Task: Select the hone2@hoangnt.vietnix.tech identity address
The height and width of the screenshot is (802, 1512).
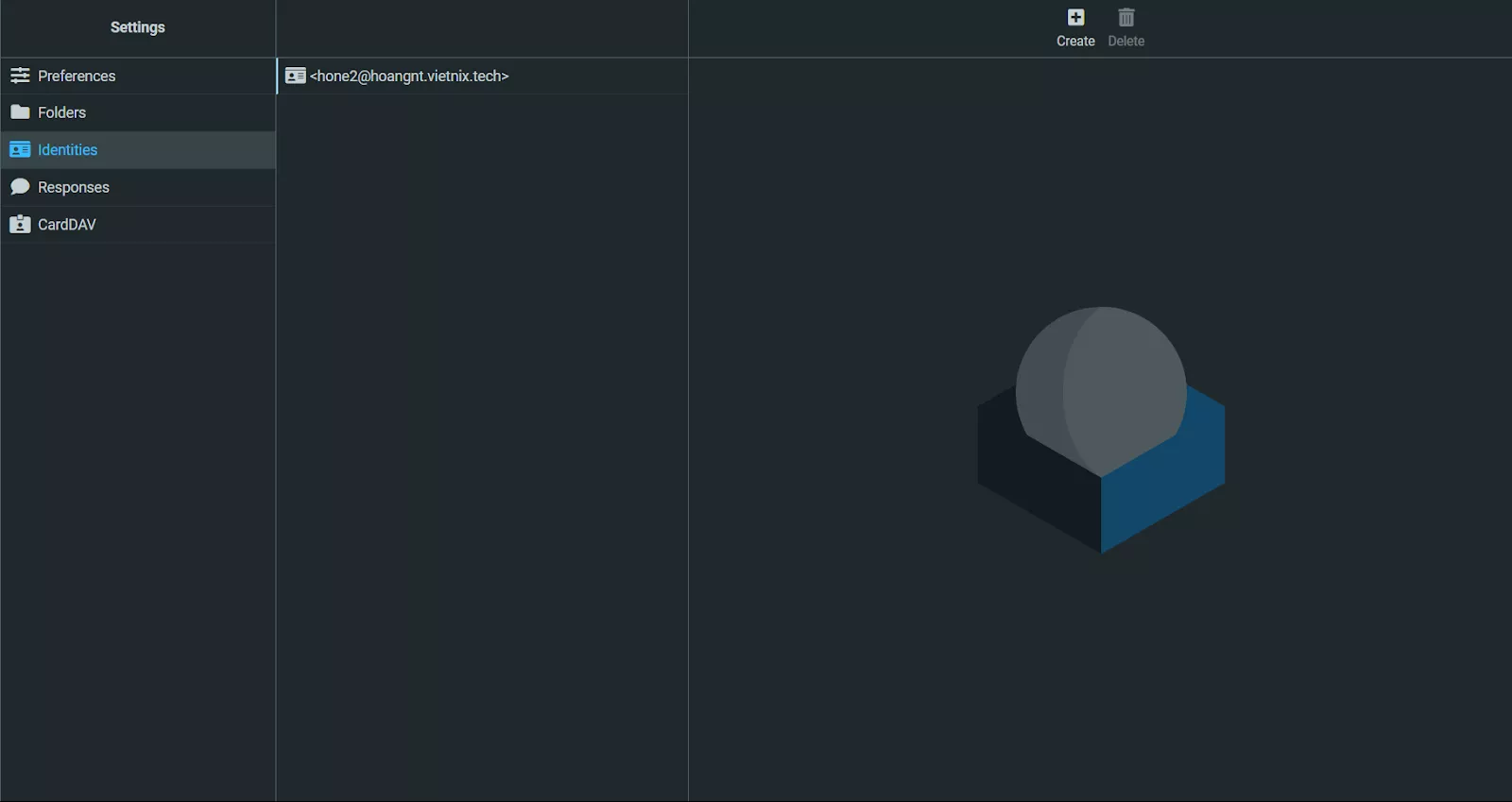Action: tap(409, 76)
